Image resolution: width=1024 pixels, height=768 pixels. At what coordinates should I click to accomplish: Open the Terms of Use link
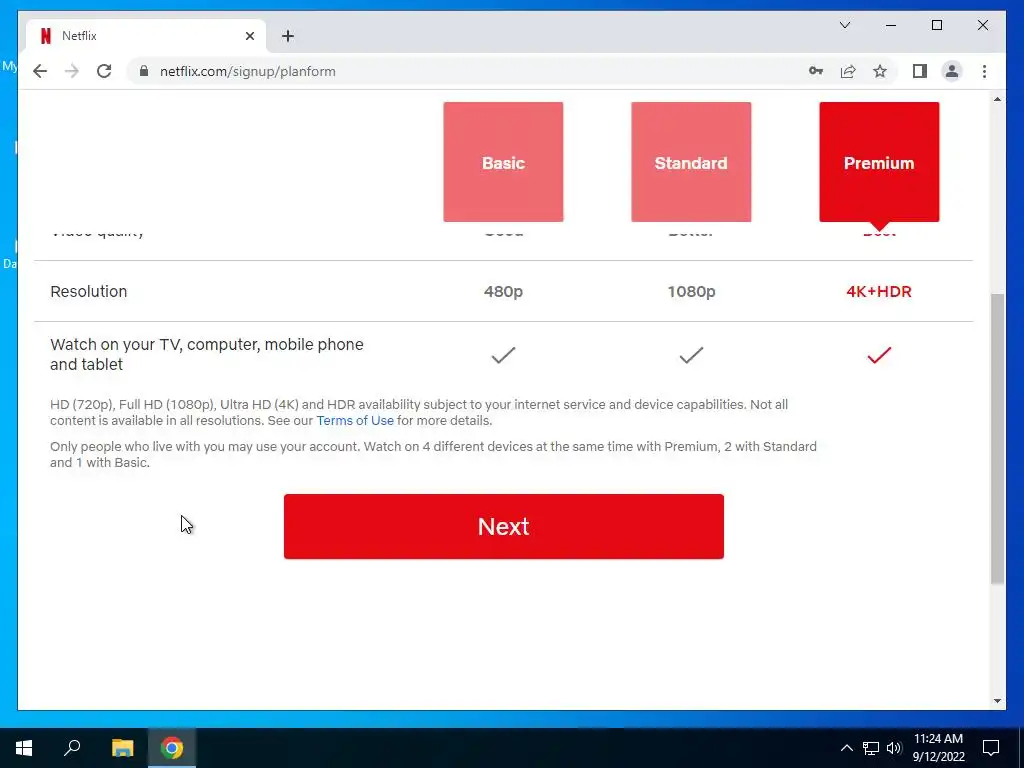pos(355,421)
